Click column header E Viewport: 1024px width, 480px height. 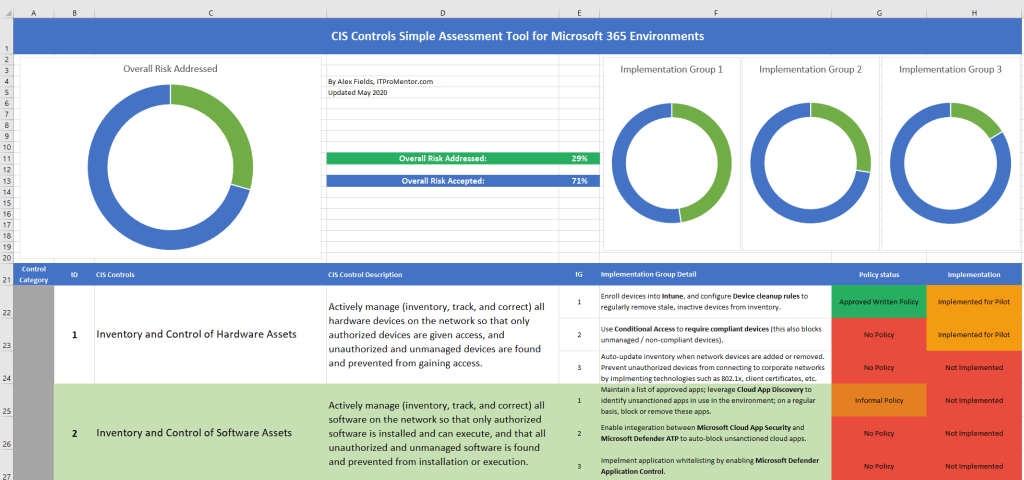coord(579,13)
